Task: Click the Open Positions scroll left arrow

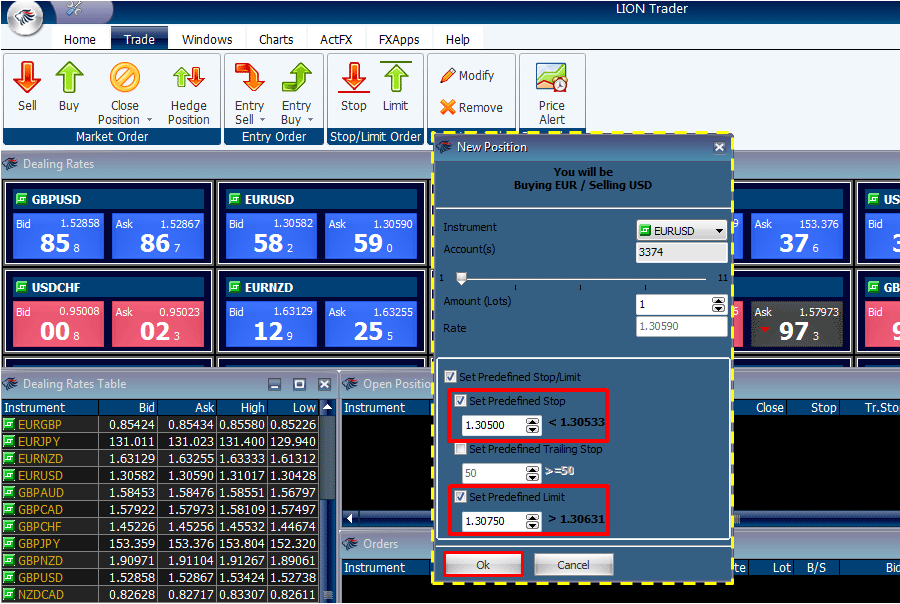Action: click(350, 518)
